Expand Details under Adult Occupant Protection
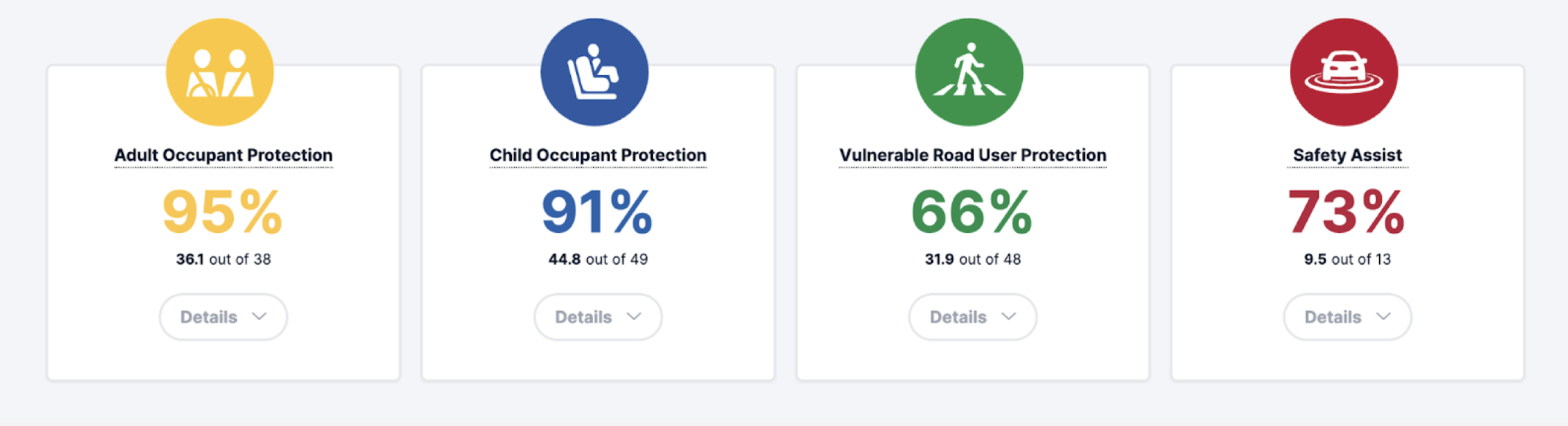The width and height of the screenshot is (1568, 426). 223,317
